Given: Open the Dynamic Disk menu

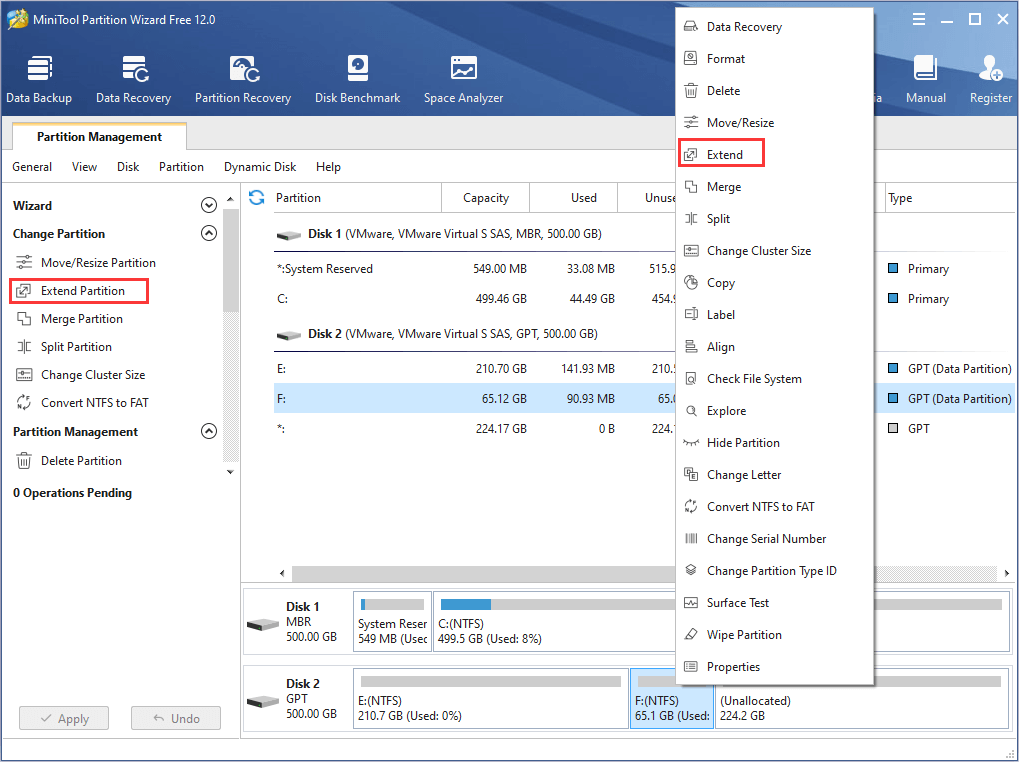Looking at the screenshot, I should click(x=259, y=166).
